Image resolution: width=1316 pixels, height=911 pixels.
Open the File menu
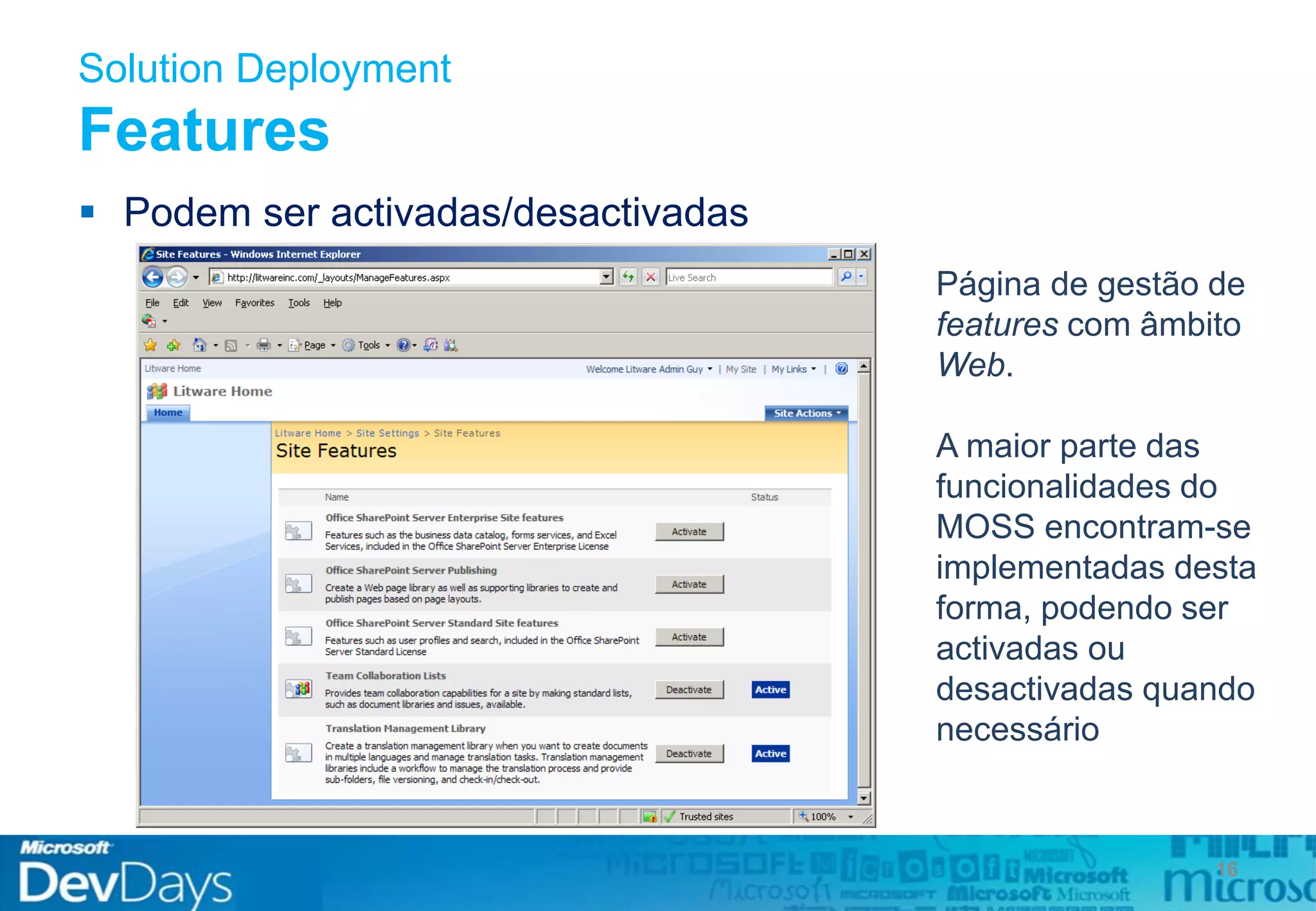pos(152,303)
